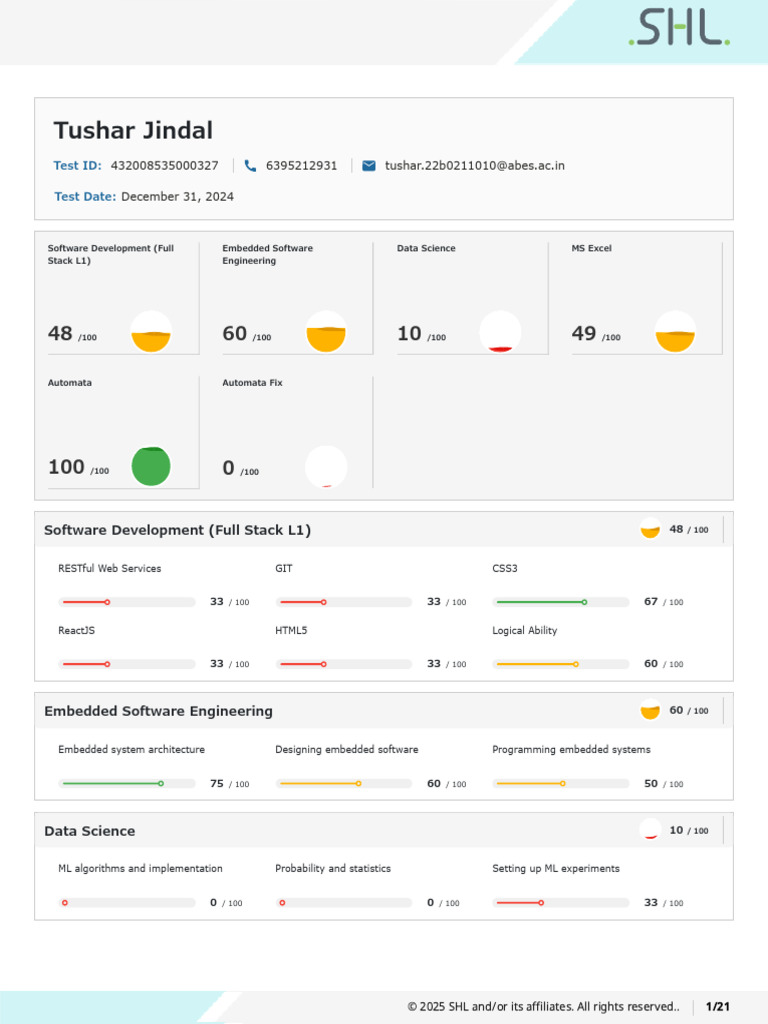Click the email envelope icon

coord(369,166)
